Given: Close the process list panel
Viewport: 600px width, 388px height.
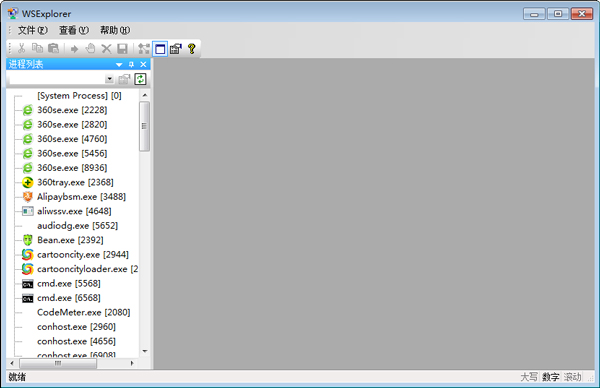Looking at the screenshot, I should point(143,64).
